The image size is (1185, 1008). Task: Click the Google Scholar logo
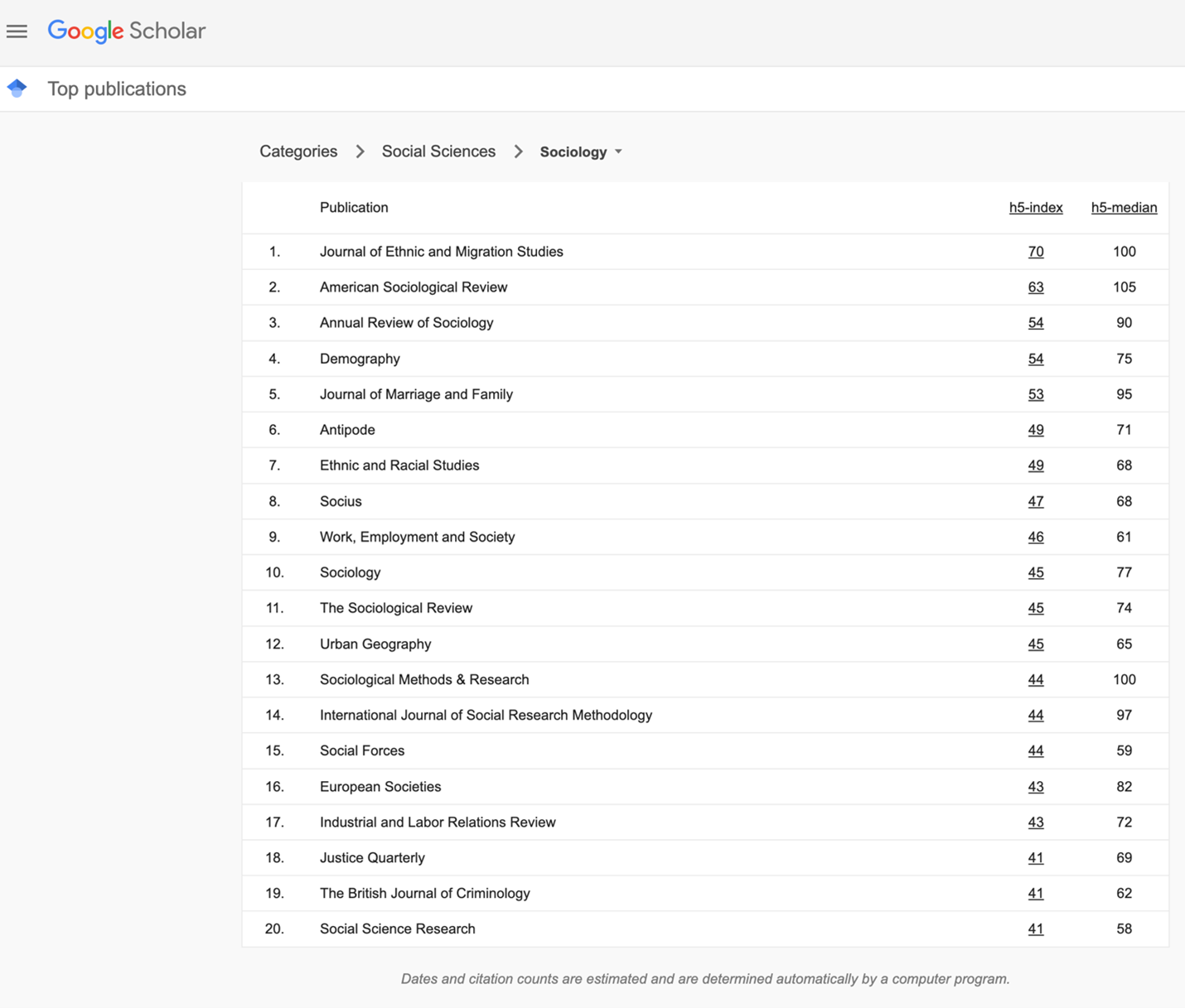click(x=126, y=31)
